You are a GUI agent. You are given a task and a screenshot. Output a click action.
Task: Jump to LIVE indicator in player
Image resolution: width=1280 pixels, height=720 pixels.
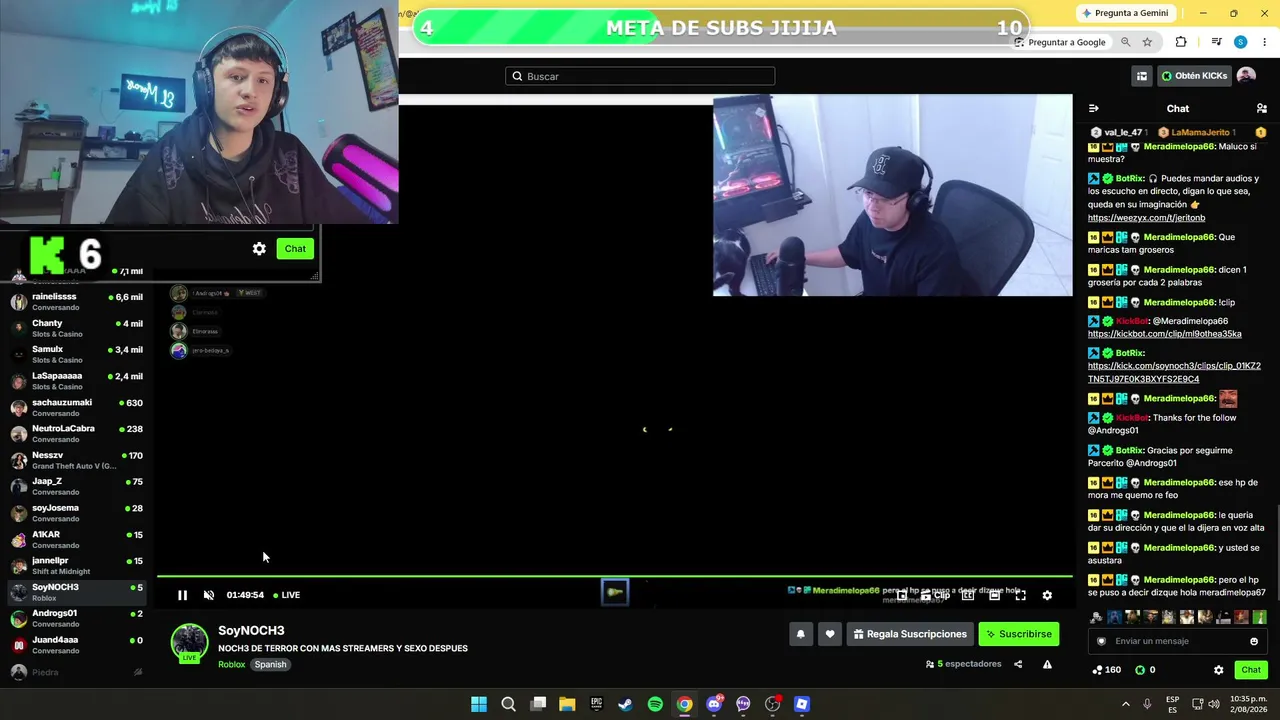click(x=285, y=595)
